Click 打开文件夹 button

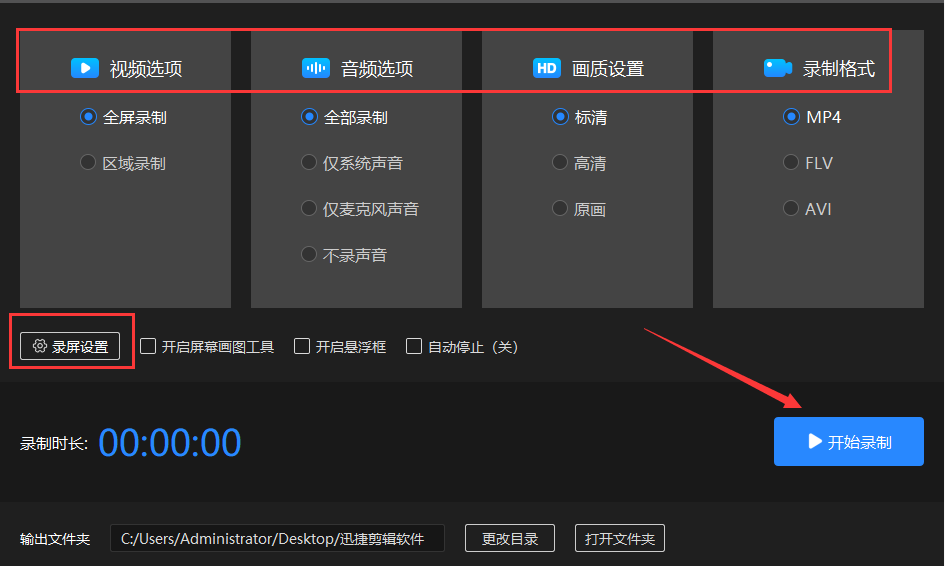coord(620,538)
